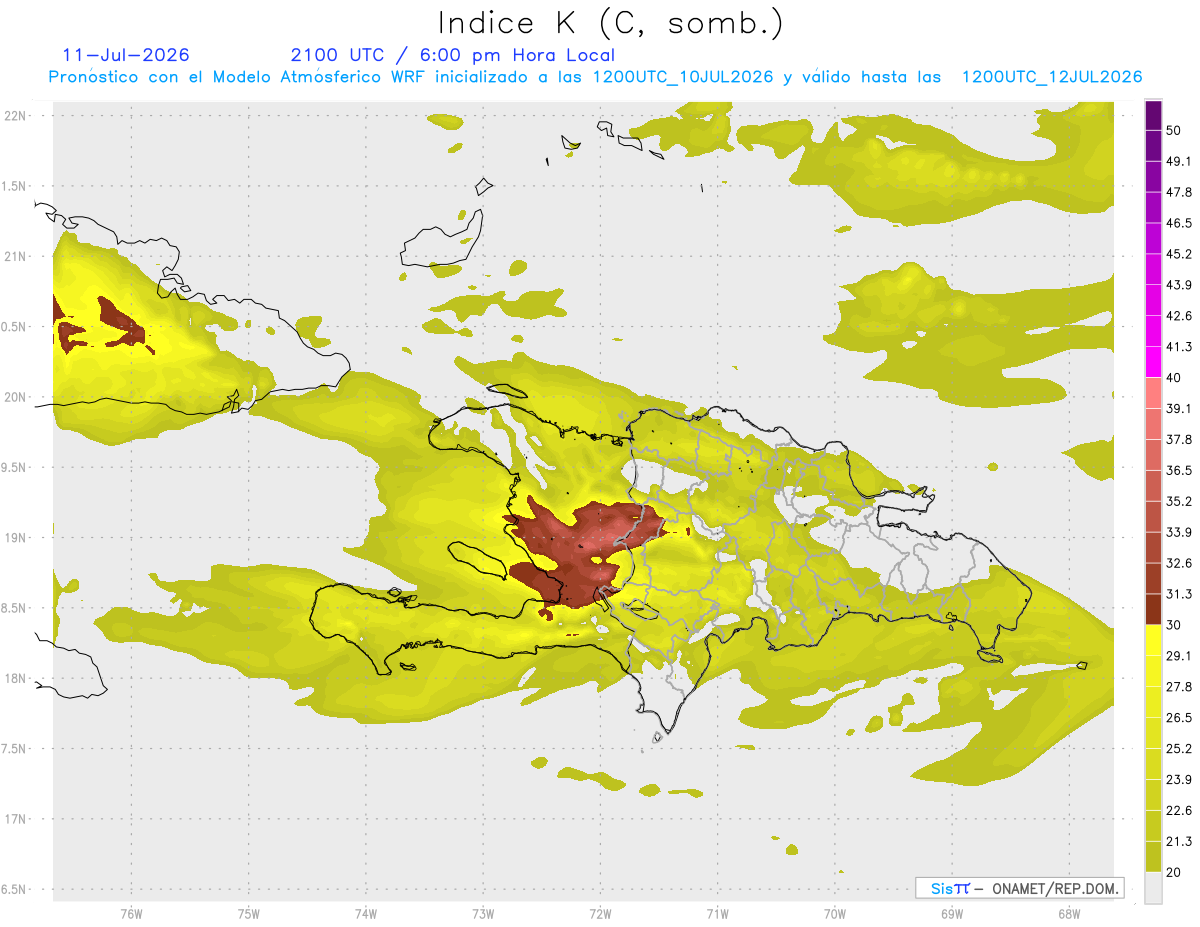Click the '42.6' color scale value
This screenshot has width=1200, height=927.
[1179, 316]
